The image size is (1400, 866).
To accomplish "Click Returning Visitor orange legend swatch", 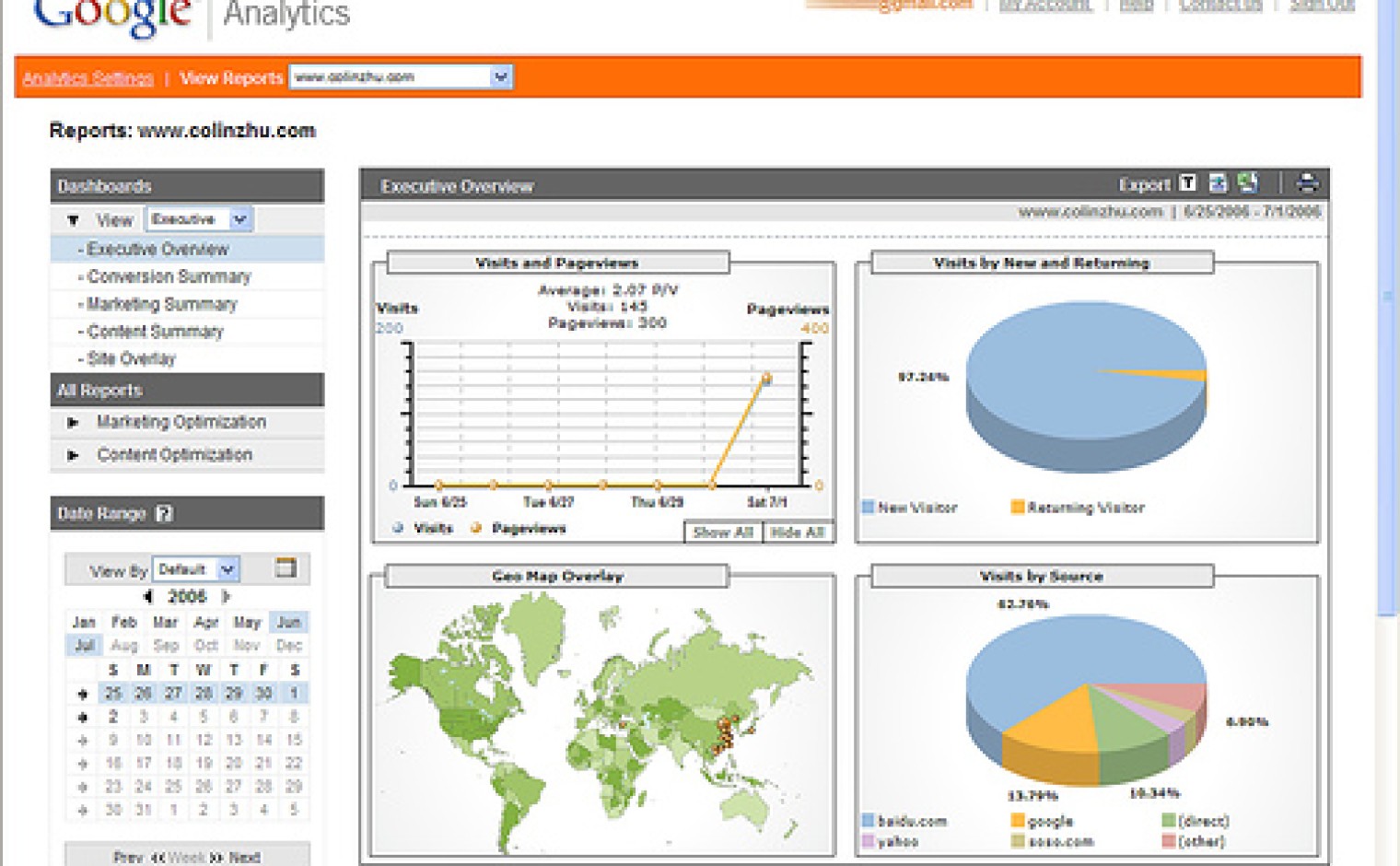I will pyautogui.click(x=1017, y=507).
